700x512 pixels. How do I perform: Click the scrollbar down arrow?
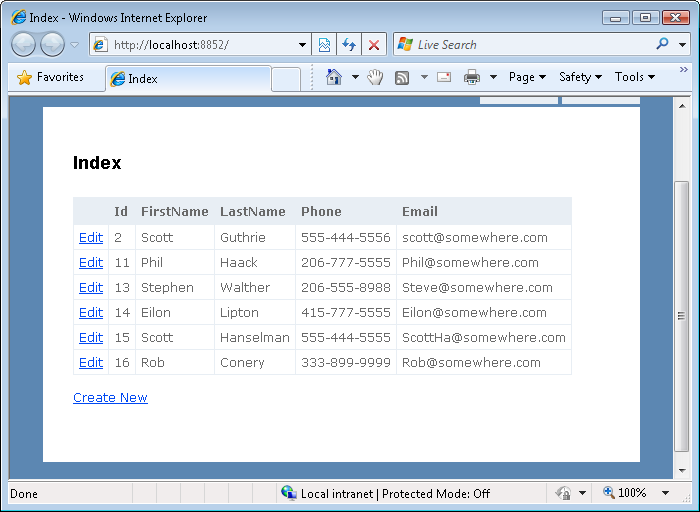click(682, 470)
